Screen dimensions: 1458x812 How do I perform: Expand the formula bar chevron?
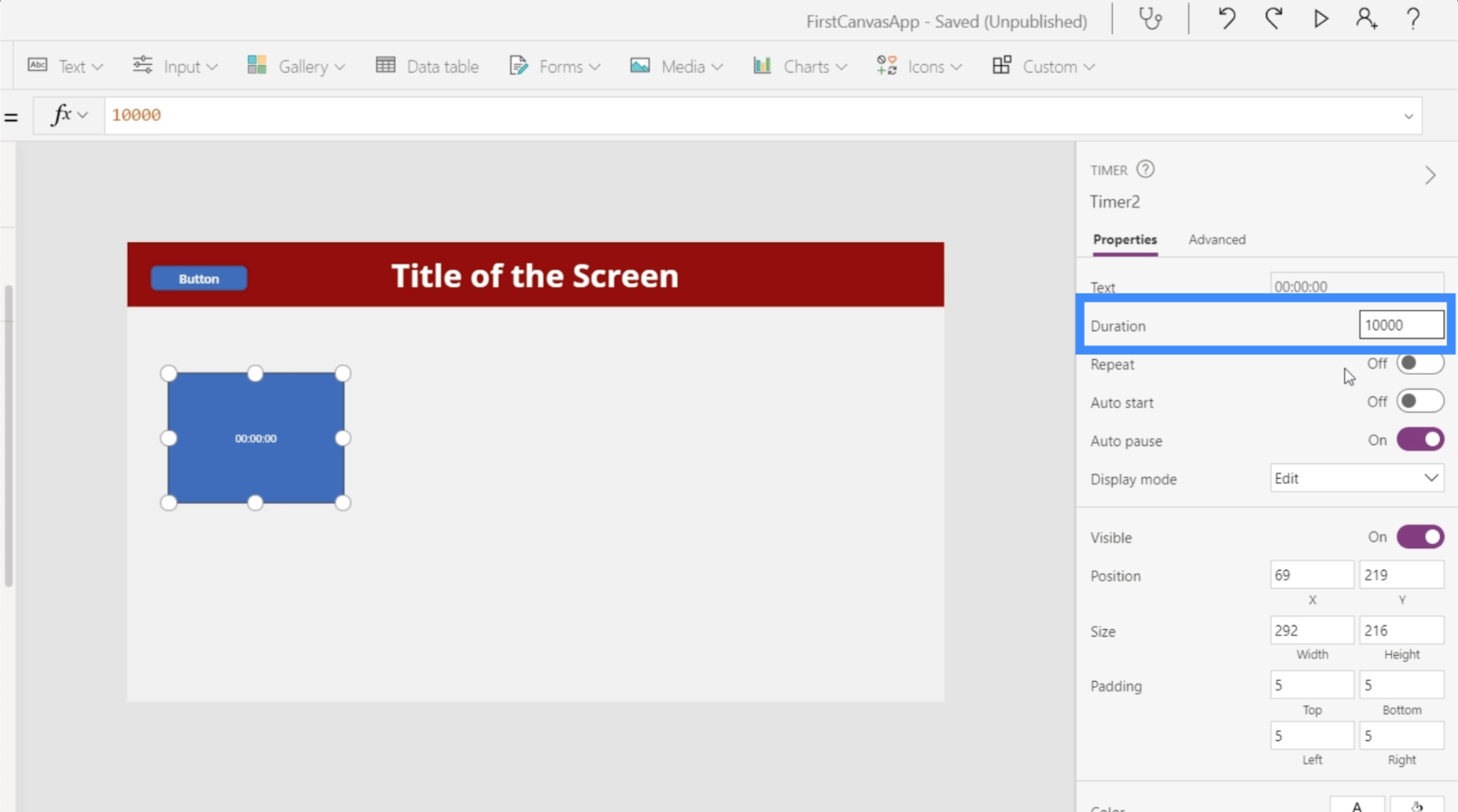(x=1409, y=116)
